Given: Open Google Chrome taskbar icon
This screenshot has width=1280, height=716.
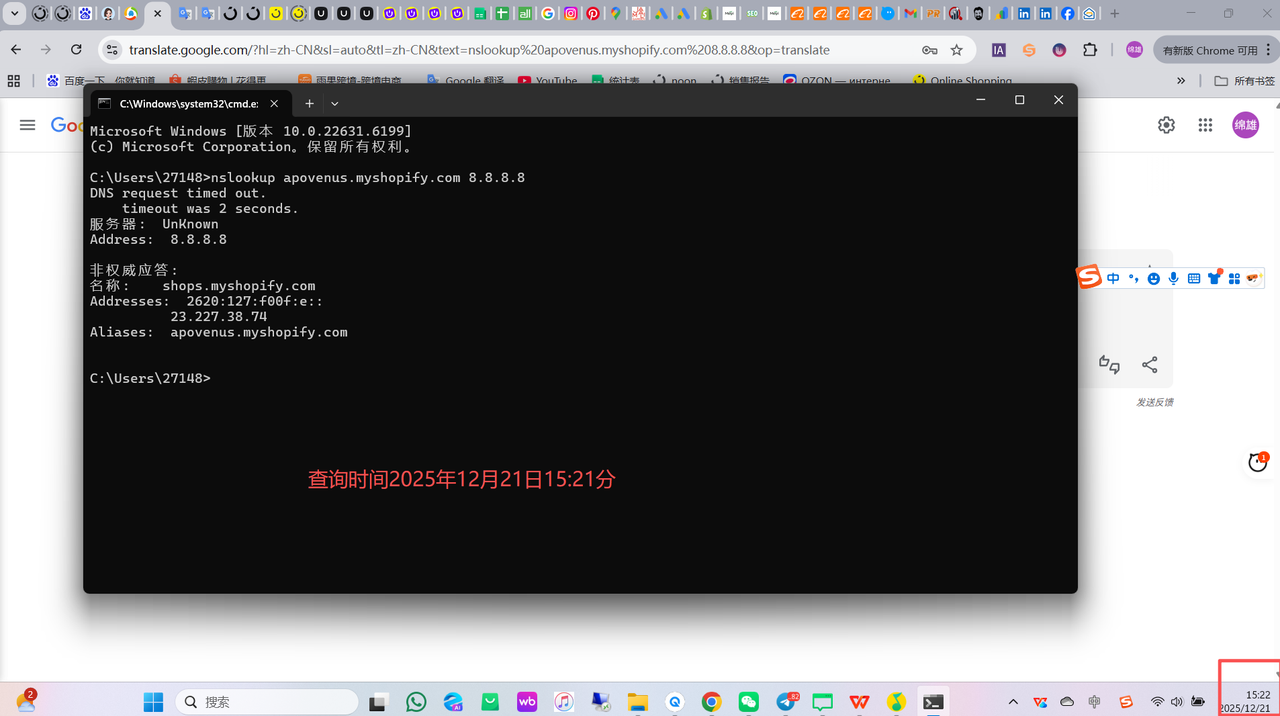Looking at the screenshot, I should [x=711, y=702].
